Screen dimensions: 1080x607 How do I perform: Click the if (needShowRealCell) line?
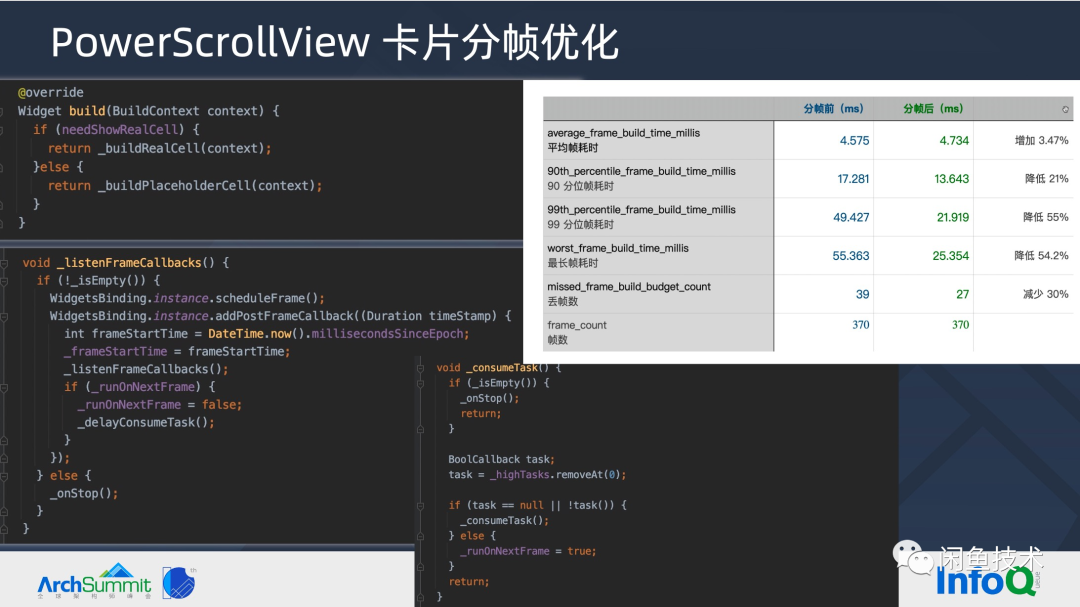point(116,130)
